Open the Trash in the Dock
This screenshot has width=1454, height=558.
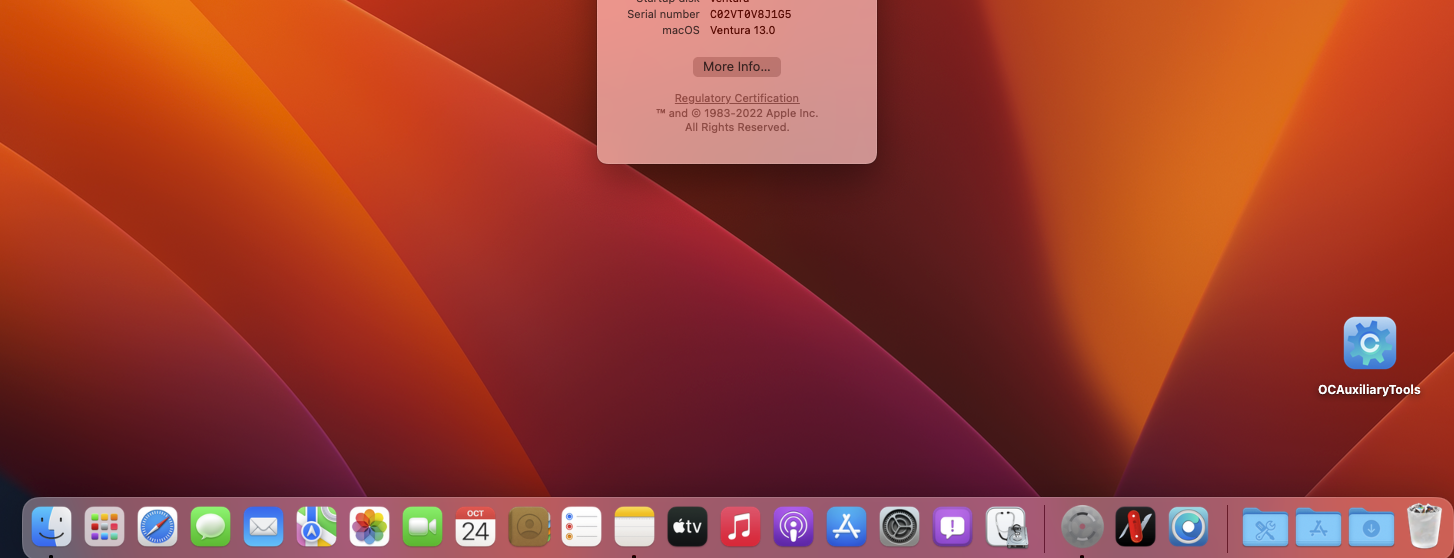(x=1424, y=526)
